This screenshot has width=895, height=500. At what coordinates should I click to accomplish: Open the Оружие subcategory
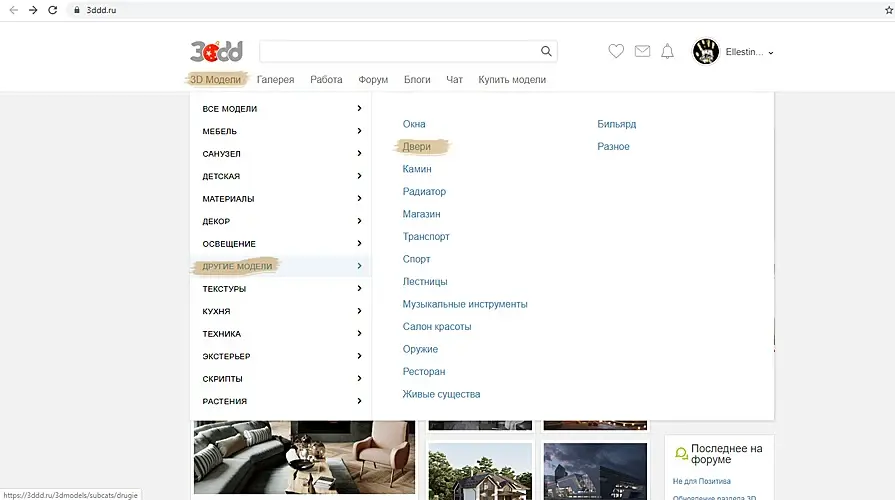(x=420, y=349)
